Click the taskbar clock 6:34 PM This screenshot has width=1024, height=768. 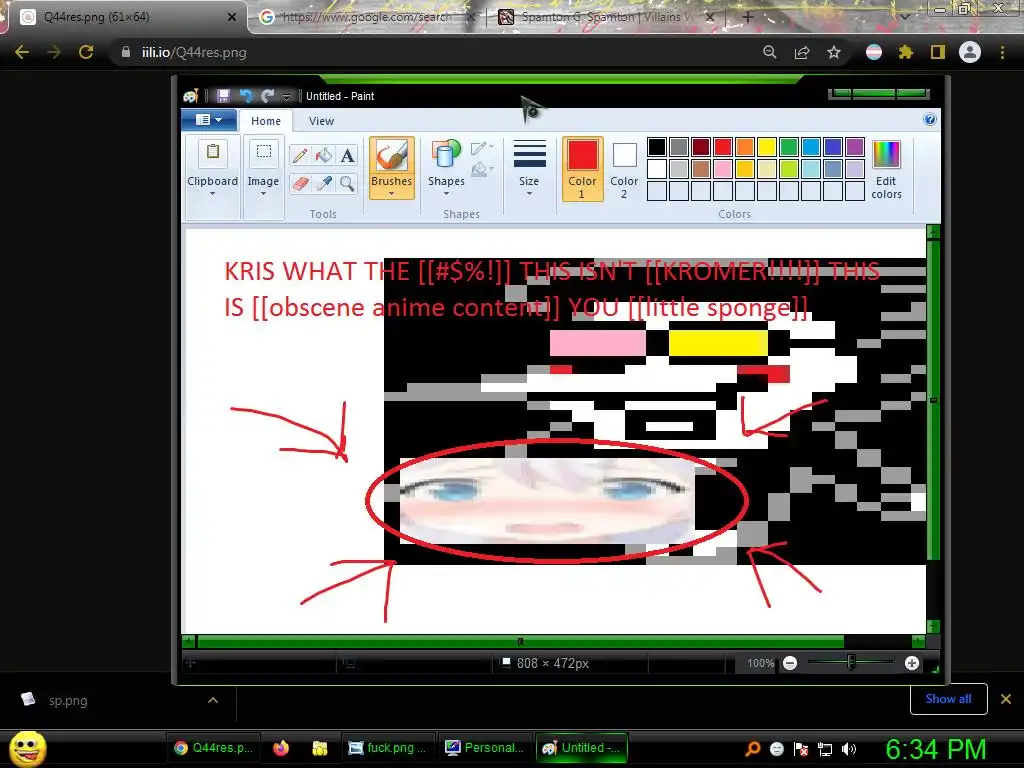[x=935, y=749]
